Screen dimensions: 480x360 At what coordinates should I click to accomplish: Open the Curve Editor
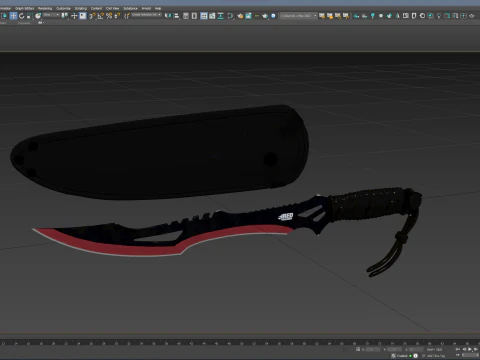tap(212, 16)
